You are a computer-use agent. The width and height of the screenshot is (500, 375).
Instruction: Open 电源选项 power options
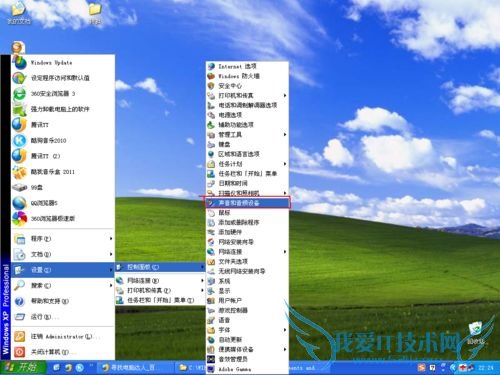[x=247, y=115]
